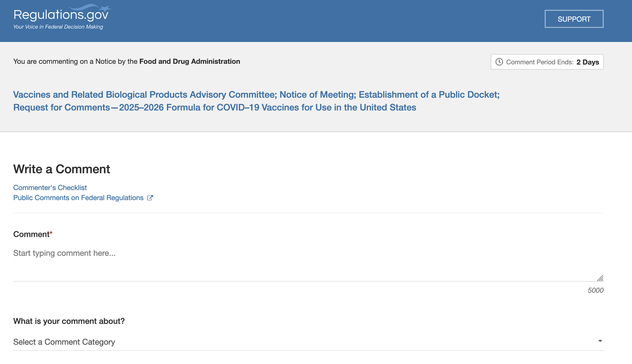
Task: Click the What is your comment about label
Action: (69, 321)
